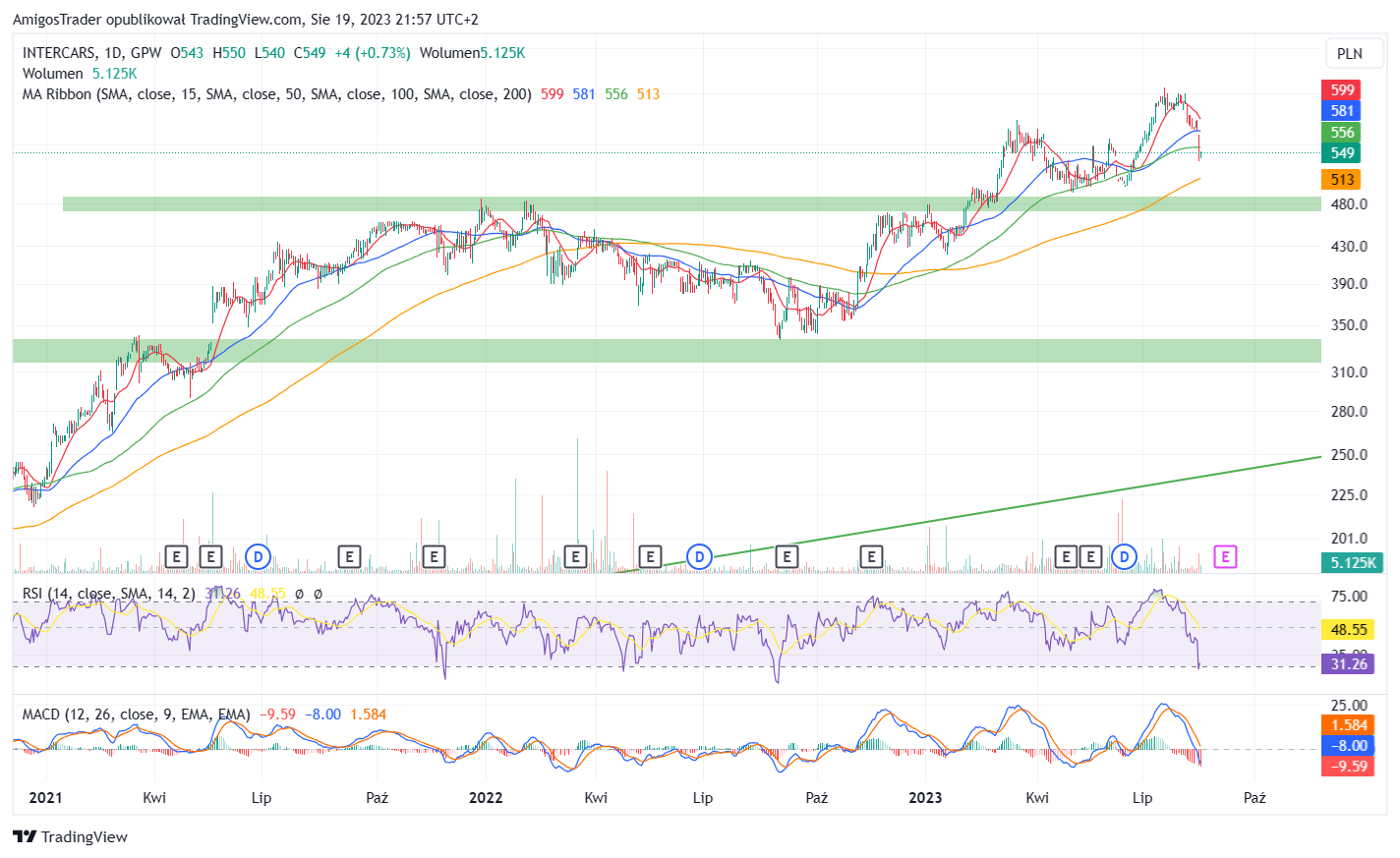
Task: Click the earliest E earnings marker on chart
Action: click(176, 557)
